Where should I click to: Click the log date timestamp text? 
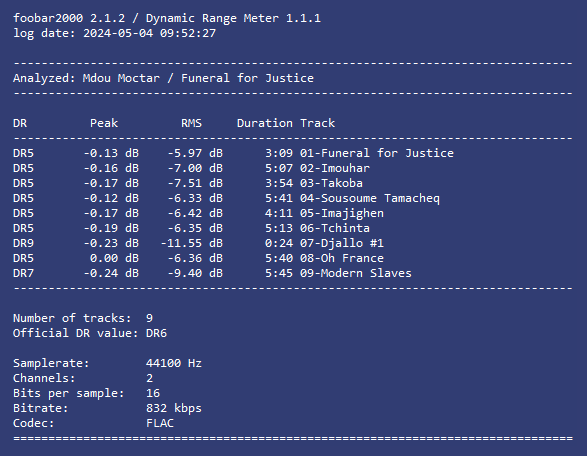coord(149,33)
